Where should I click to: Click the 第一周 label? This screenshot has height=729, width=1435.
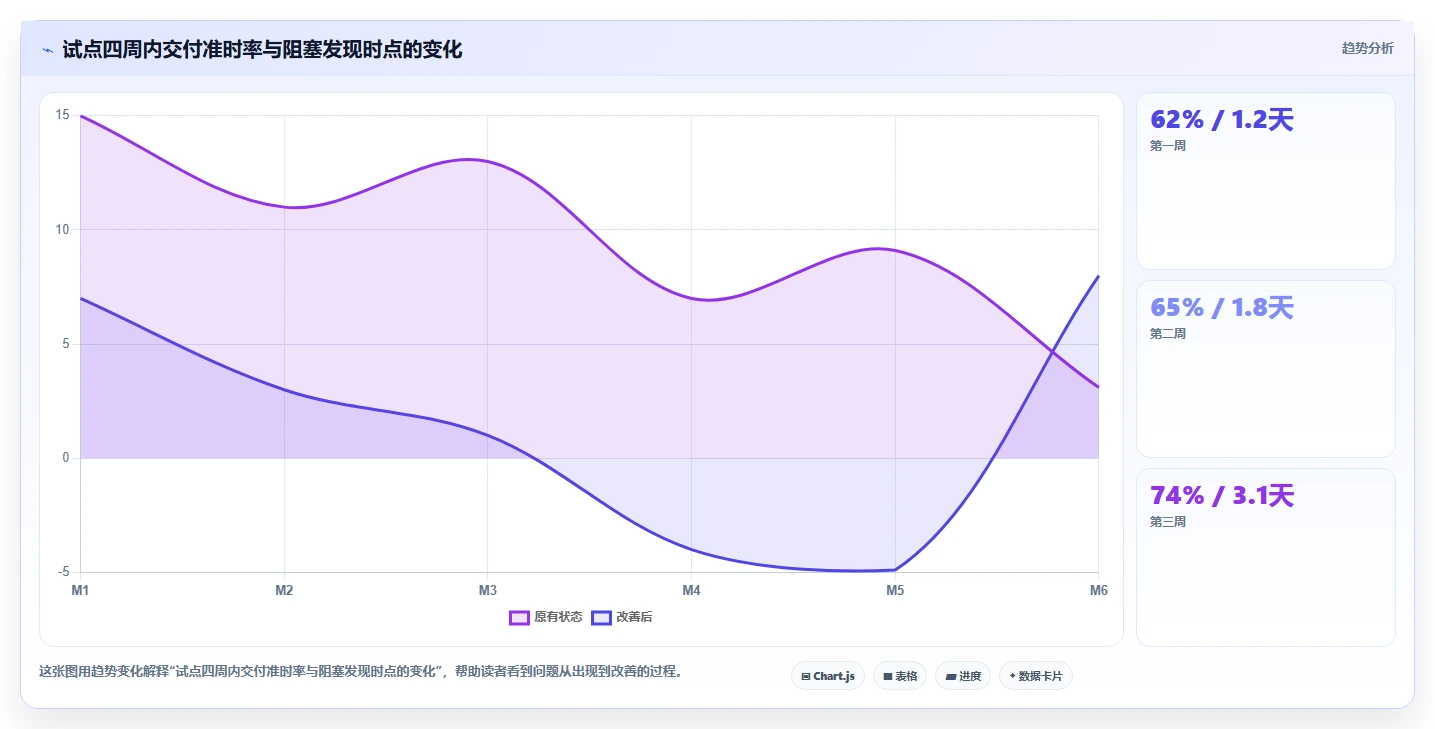click(1168, 146)
